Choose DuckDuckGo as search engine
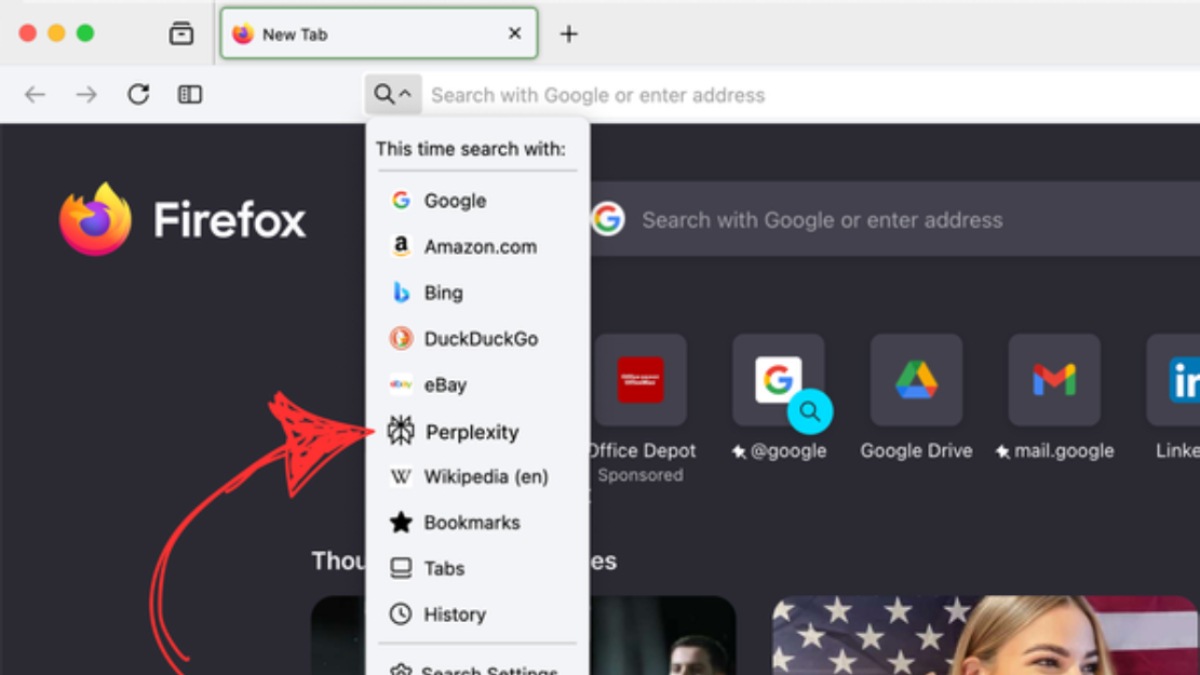The height and width of the screenshot is (675, 1200). (480, 339)
